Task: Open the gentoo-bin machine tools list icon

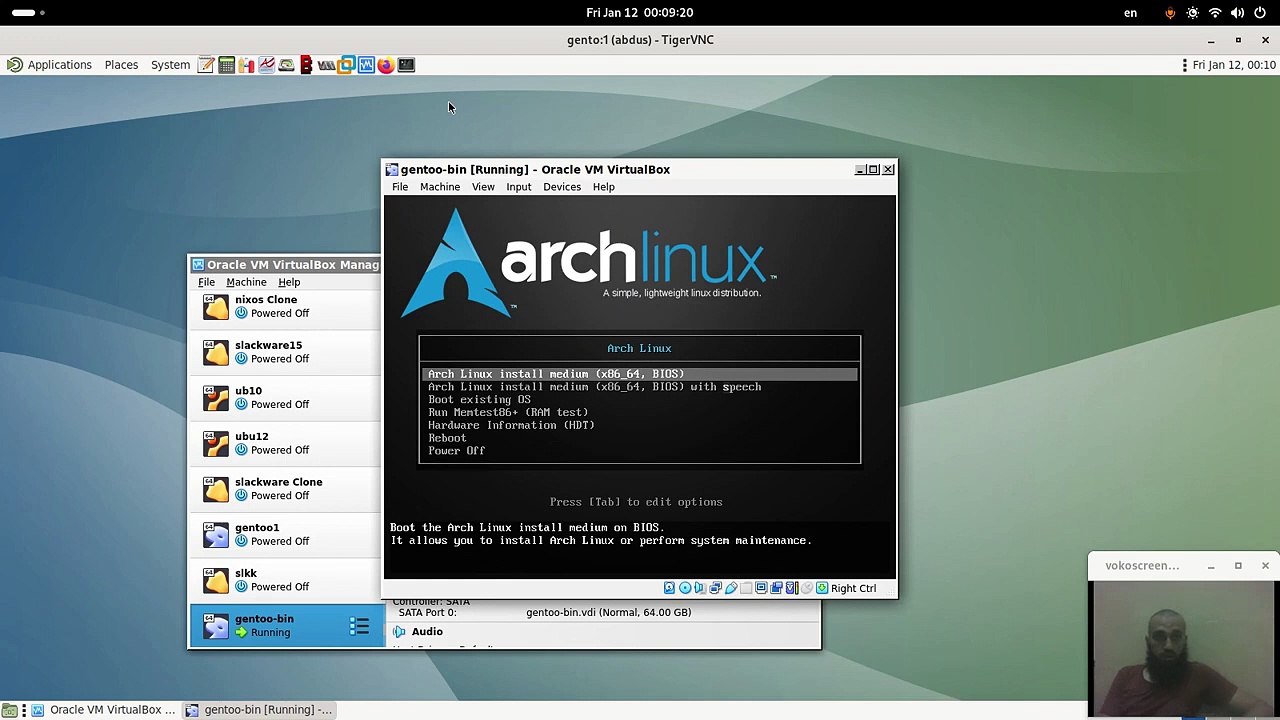Action: point(360,626)
